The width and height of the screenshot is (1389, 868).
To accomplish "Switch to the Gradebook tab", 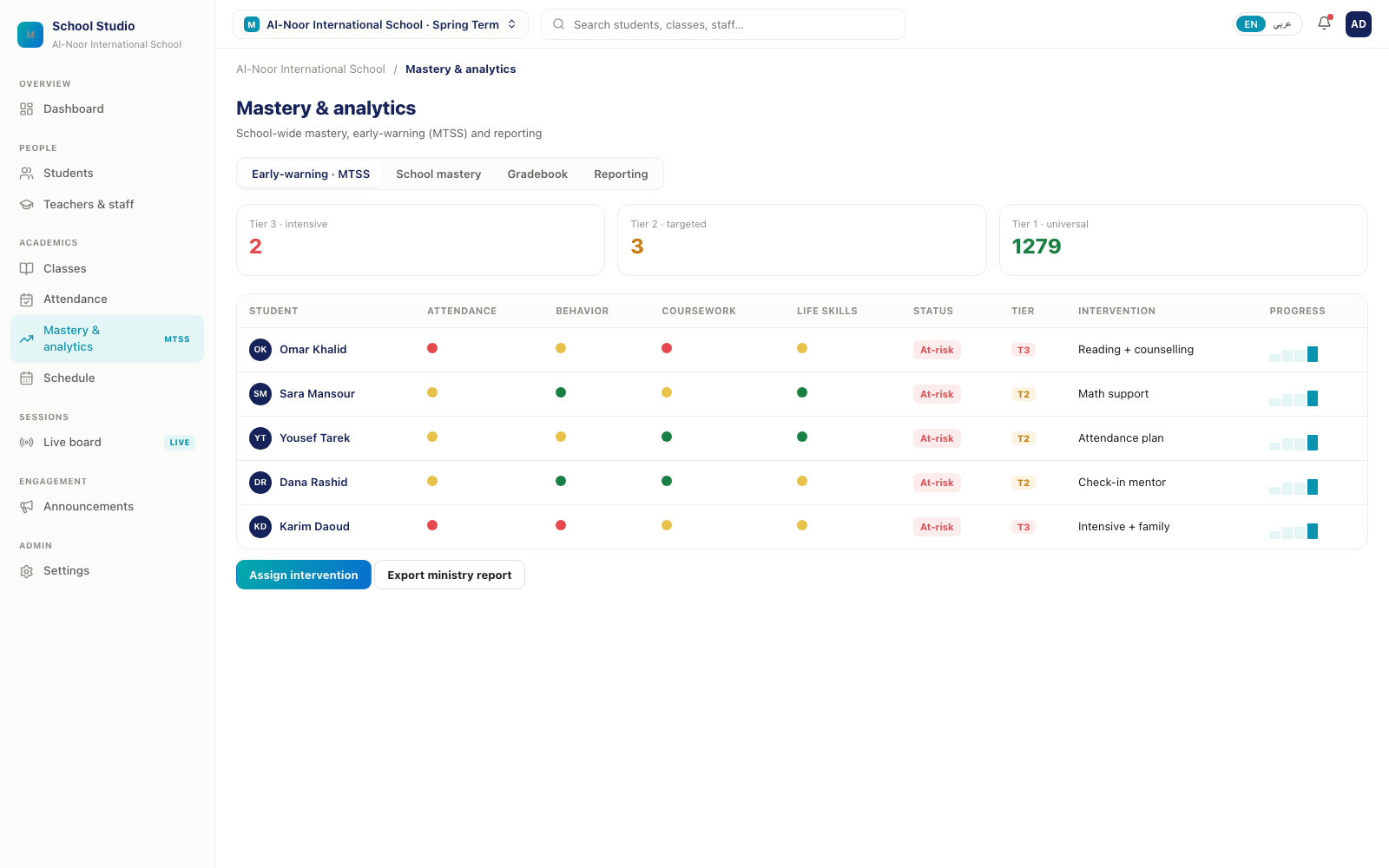I will [x=537, y=174].
